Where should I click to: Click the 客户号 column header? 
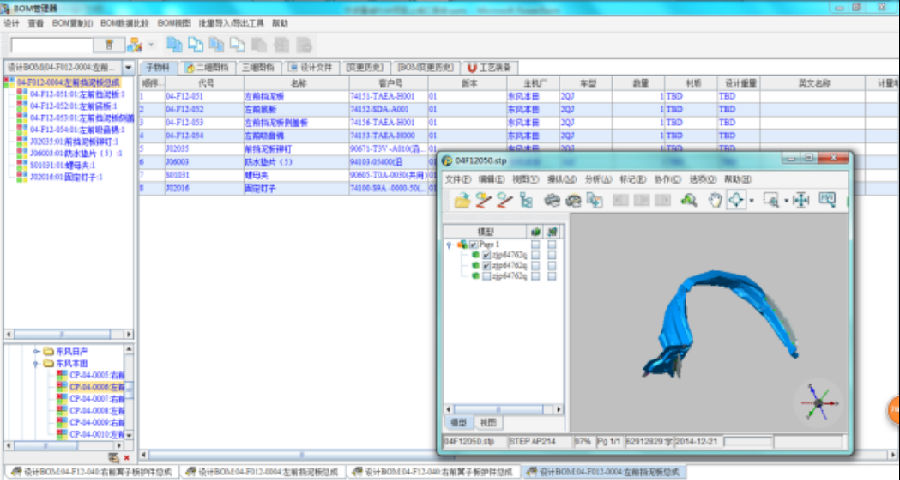[389, 83]
